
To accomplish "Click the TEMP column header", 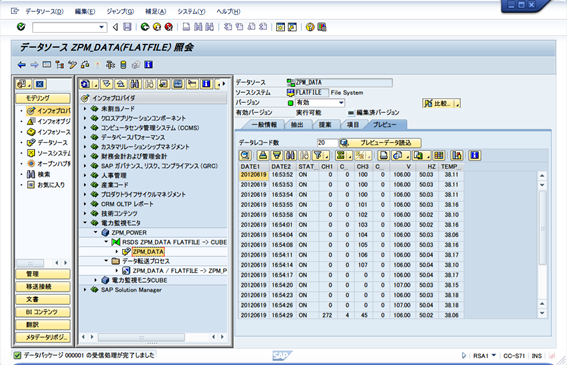I will (x=452, y=166).
